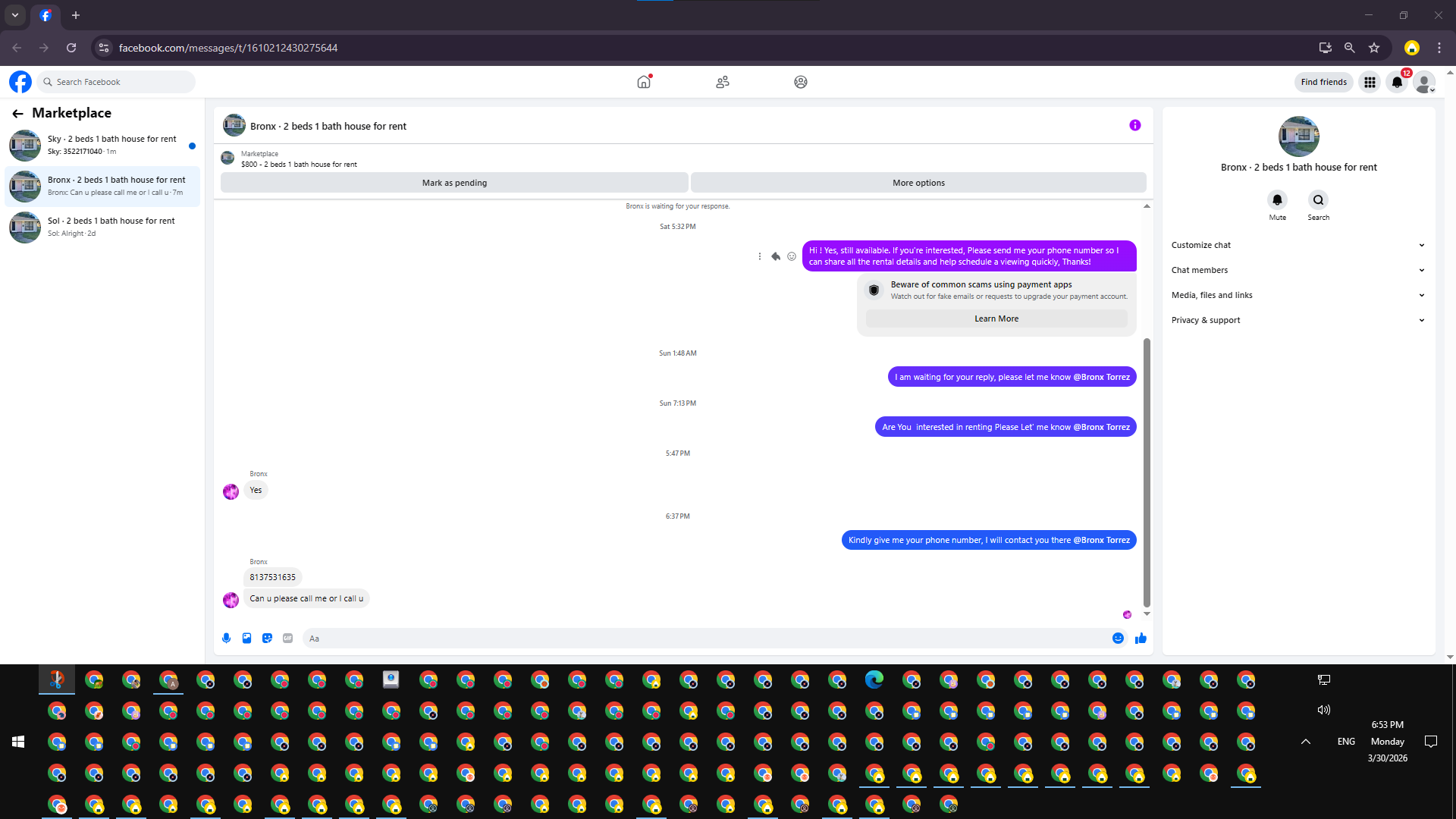Send a thumbs up like
Image resolution: width=1456 pixels, height=819 pixels.
(1141, 639)
